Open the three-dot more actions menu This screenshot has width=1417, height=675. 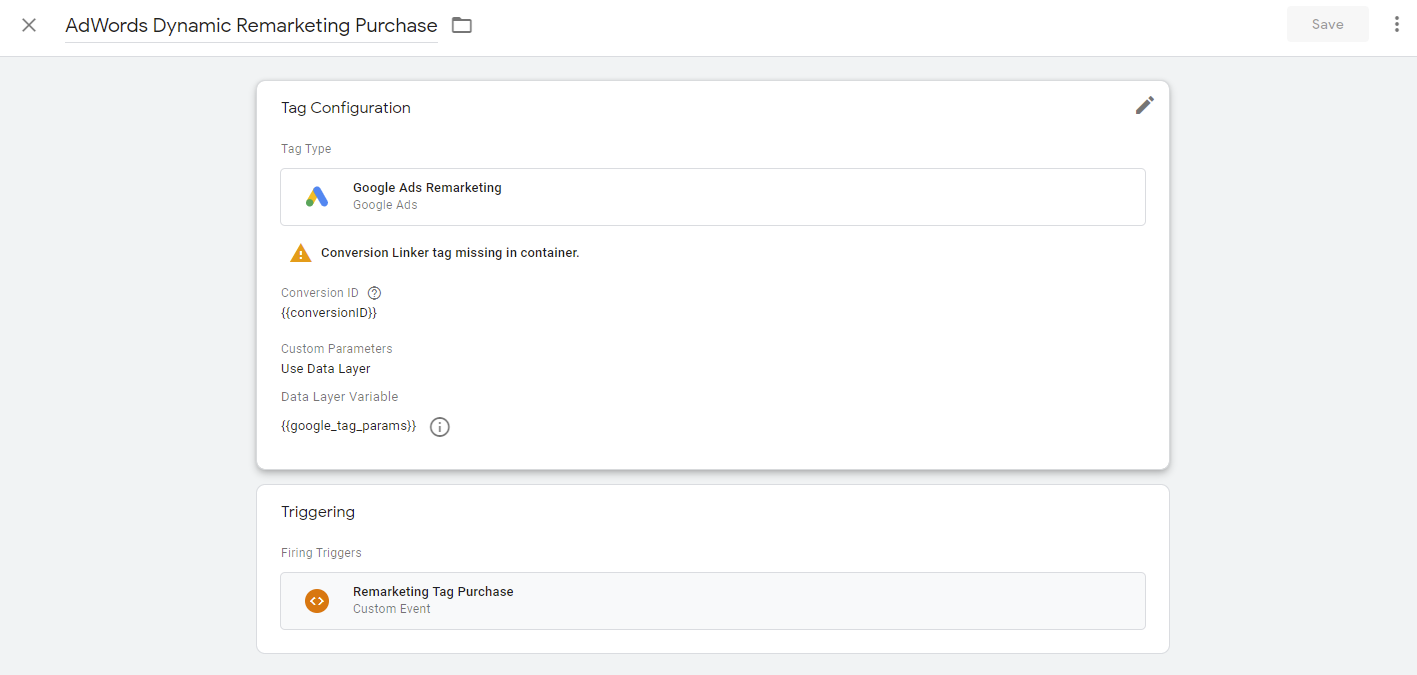[1396, 25]
